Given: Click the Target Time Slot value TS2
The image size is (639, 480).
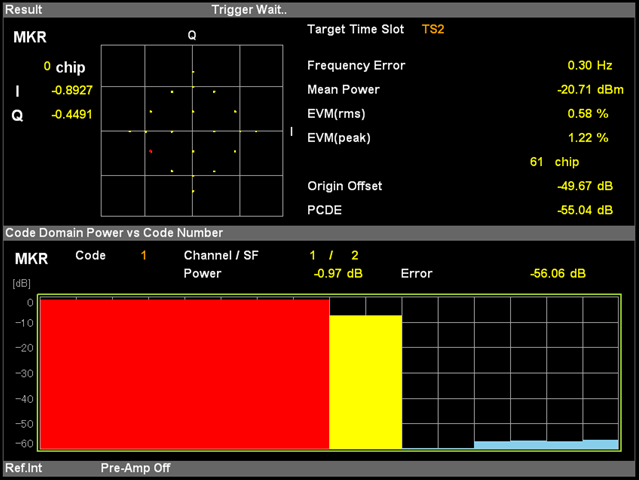Looking at the screenshot, I should (433, 29).
